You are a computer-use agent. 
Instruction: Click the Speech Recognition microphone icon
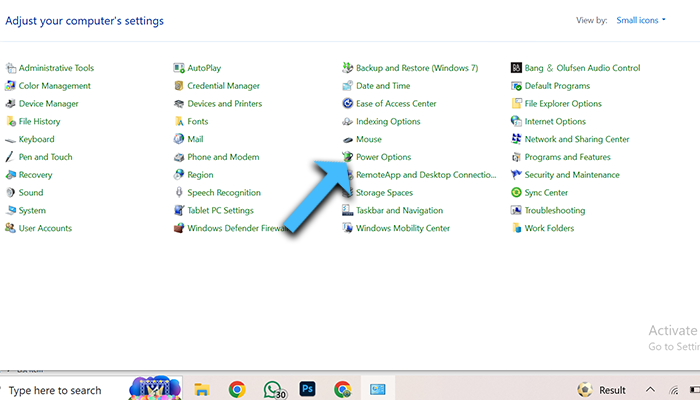(179, 192)
